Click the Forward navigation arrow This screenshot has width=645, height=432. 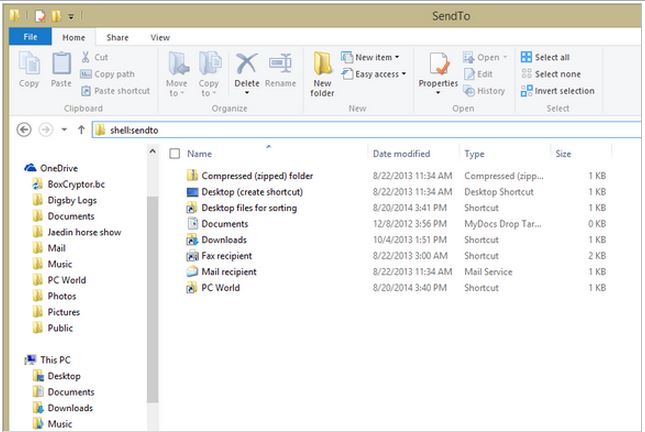click(x=46, y=130)
